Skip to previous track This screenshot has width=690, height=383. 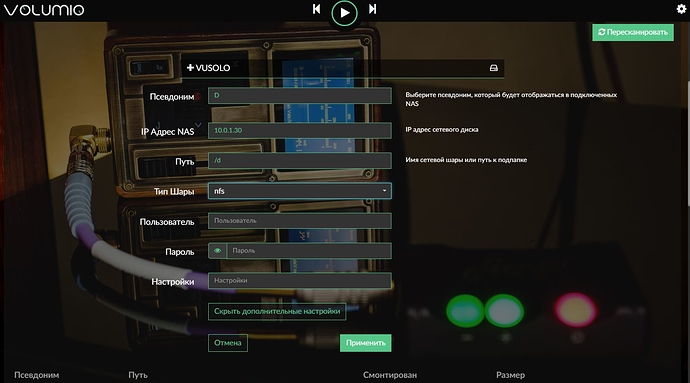pyautogui.click(x=316, y=9)
